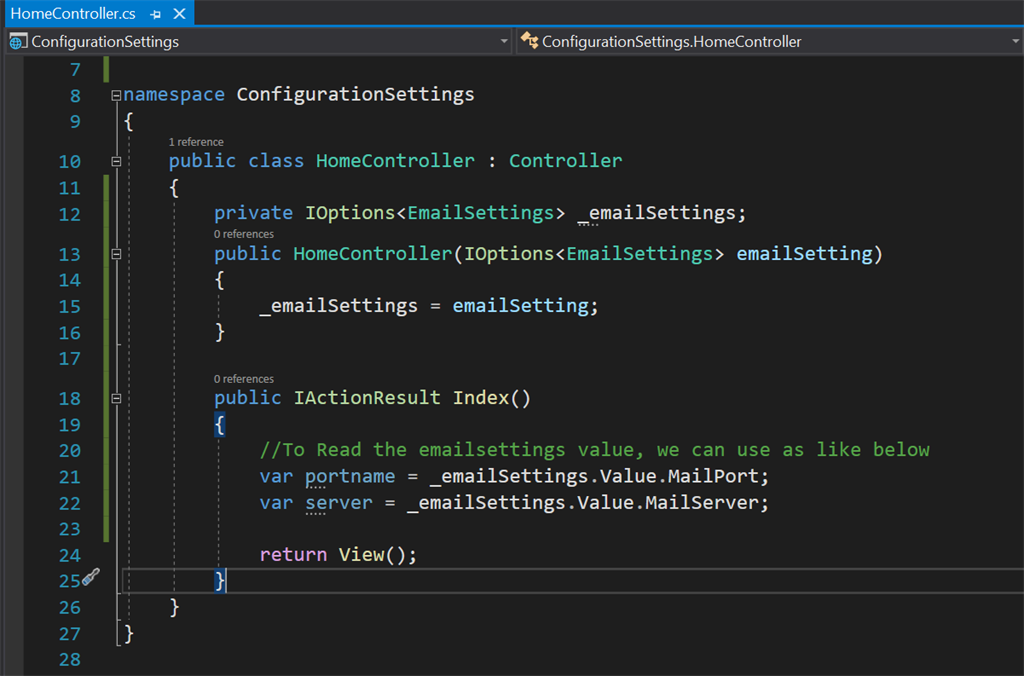Click 'Index()' method name
The height and width of the screenshot is (676, 1024).
coord(492,398)
